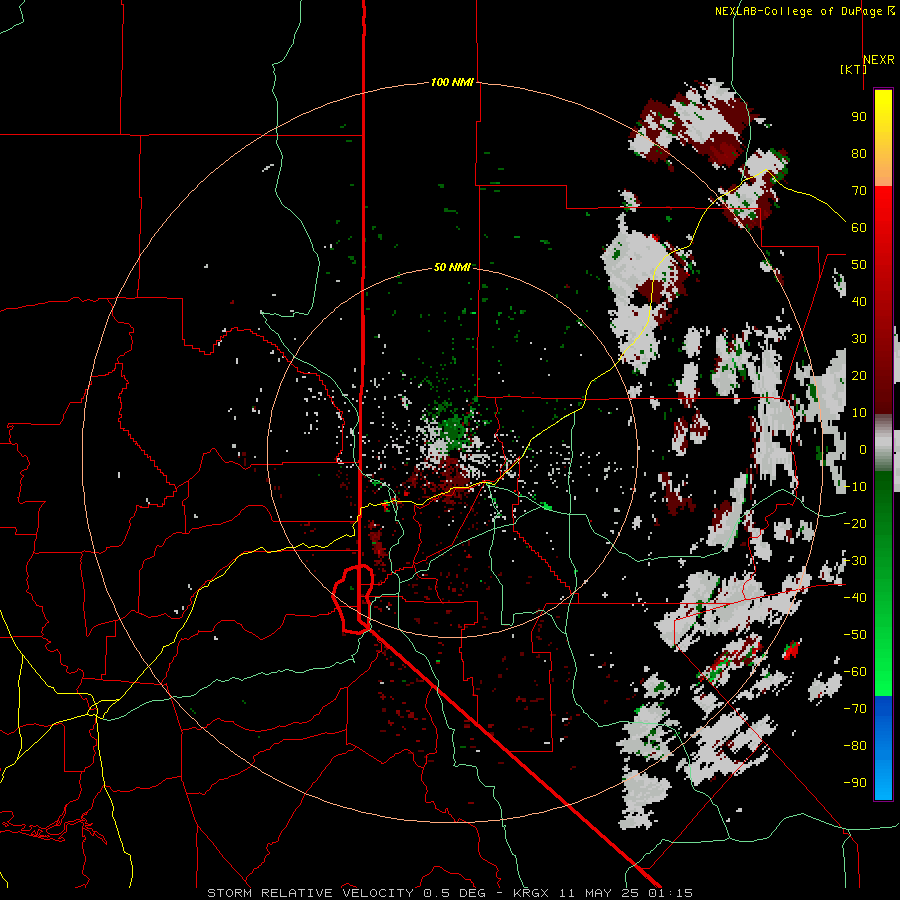Pick the gray zero-velocity color bar segment
This screenshot has height=900, width=900.
tap(883, 442)
